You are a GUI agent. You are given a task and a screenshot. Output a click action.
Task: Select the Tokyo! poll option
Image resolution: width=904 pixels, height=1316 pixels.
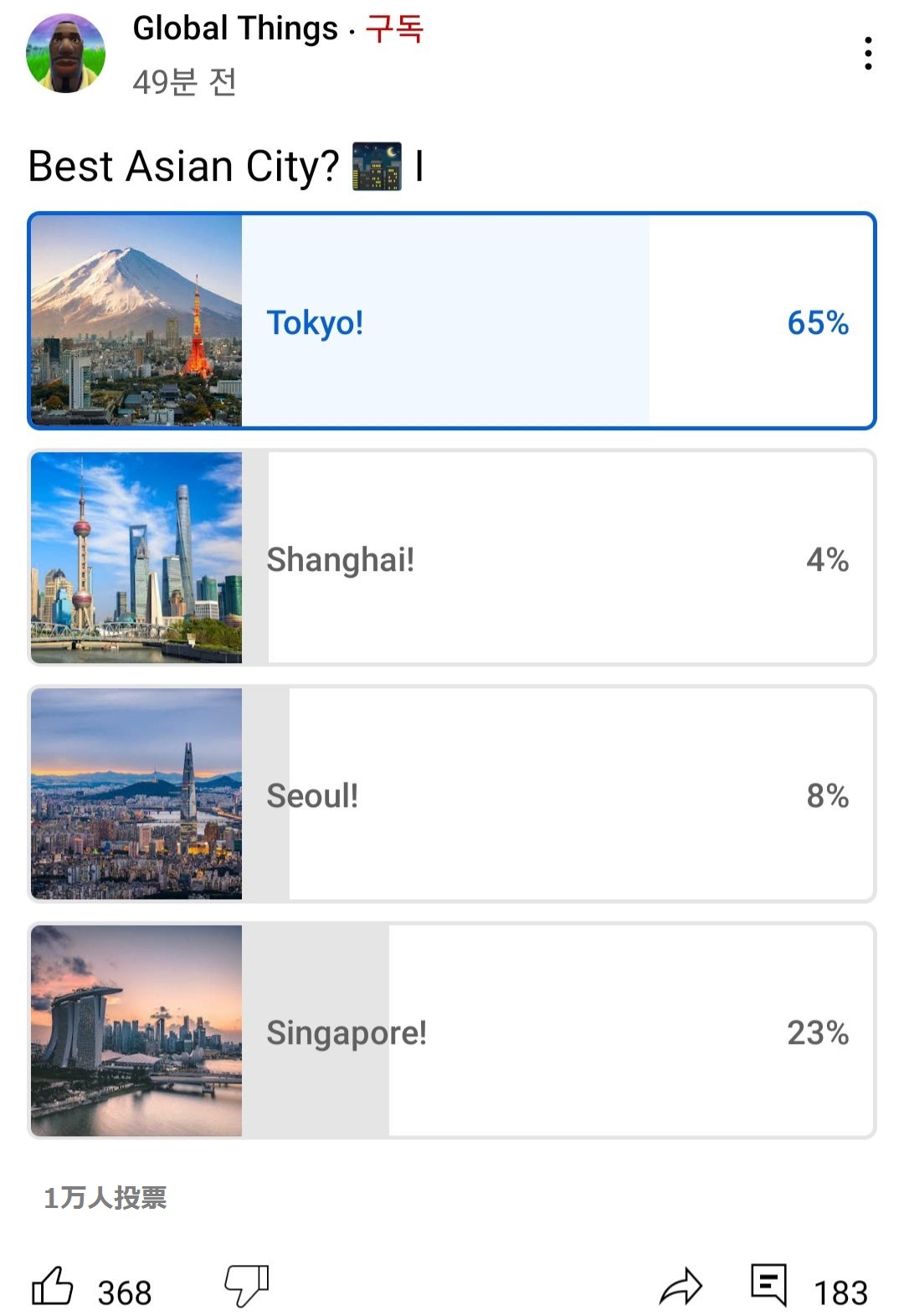click(x=552, y=321)
